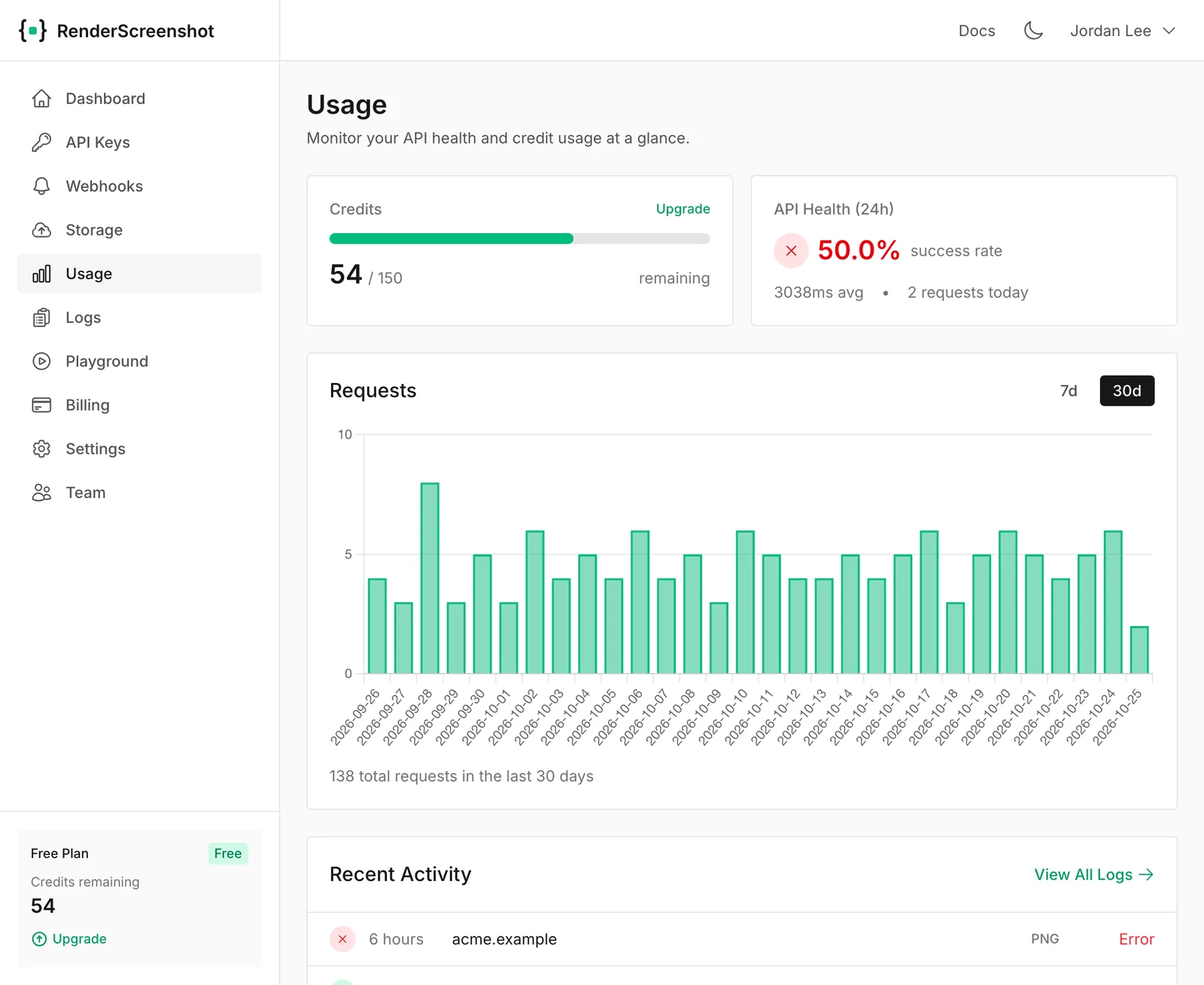Click the API Keys key icon

[x=41, y=142]
